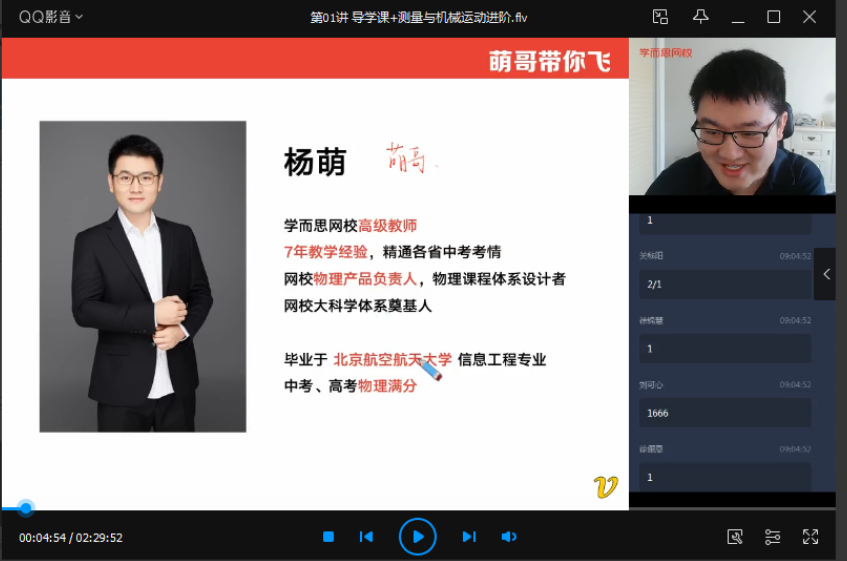The image size is (847, 561).
Task: Click the elapsed time display 00:04:54
Action: tap(42, 538)
